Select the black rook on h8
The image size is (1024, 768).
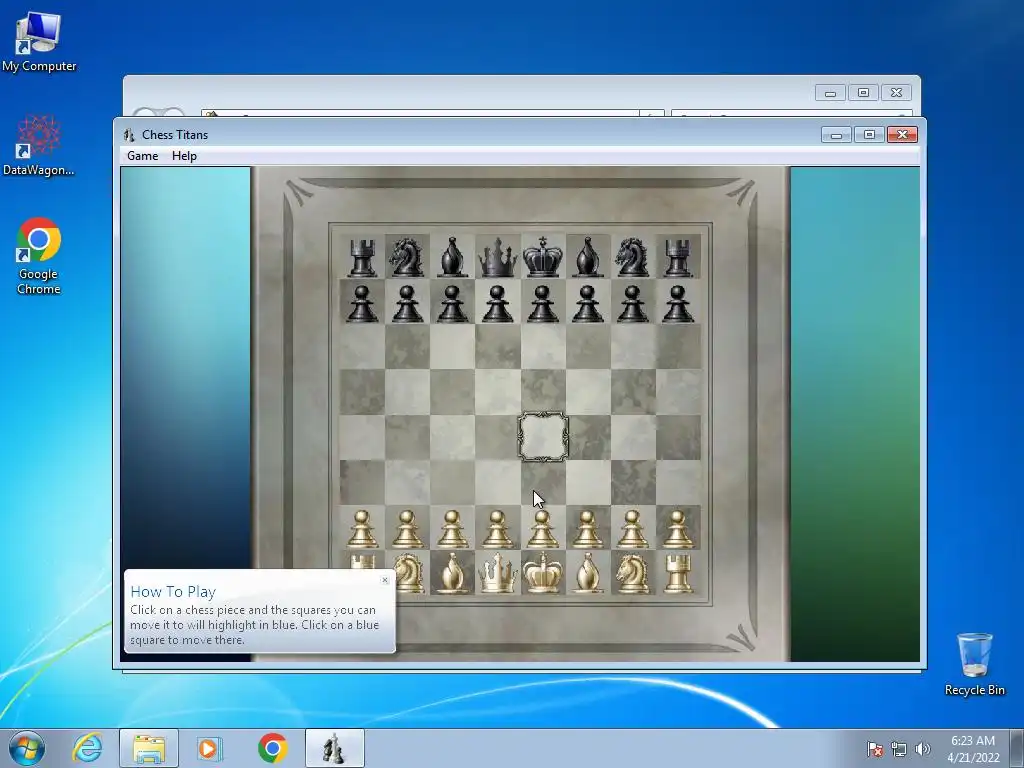point(678,257)
